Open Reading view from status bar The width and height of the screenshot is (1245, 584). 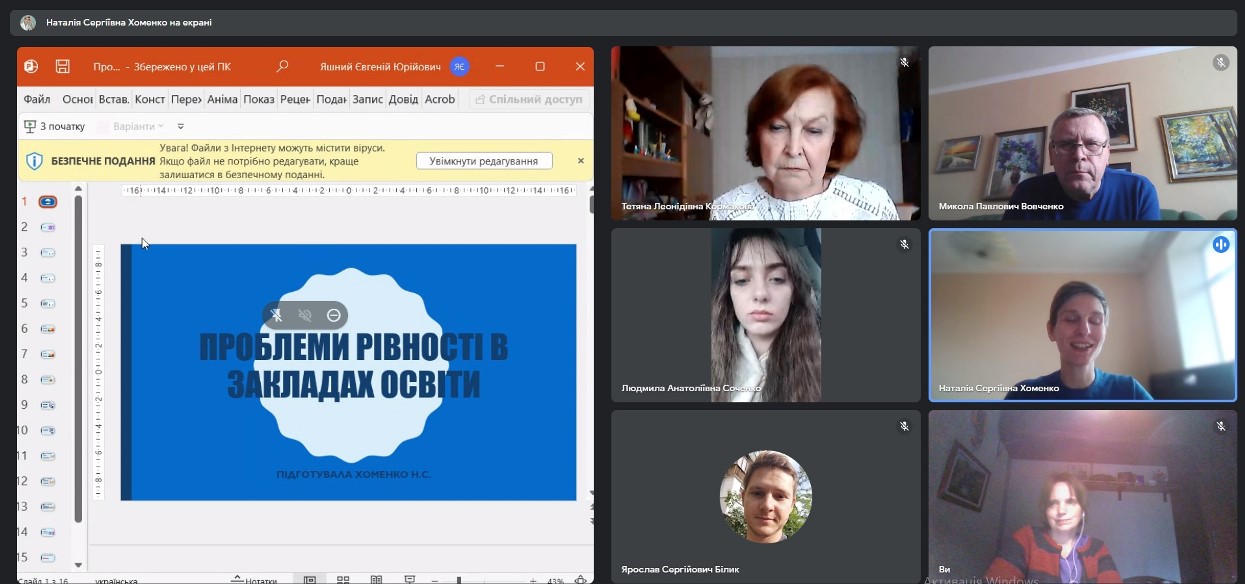coord(376,579)
